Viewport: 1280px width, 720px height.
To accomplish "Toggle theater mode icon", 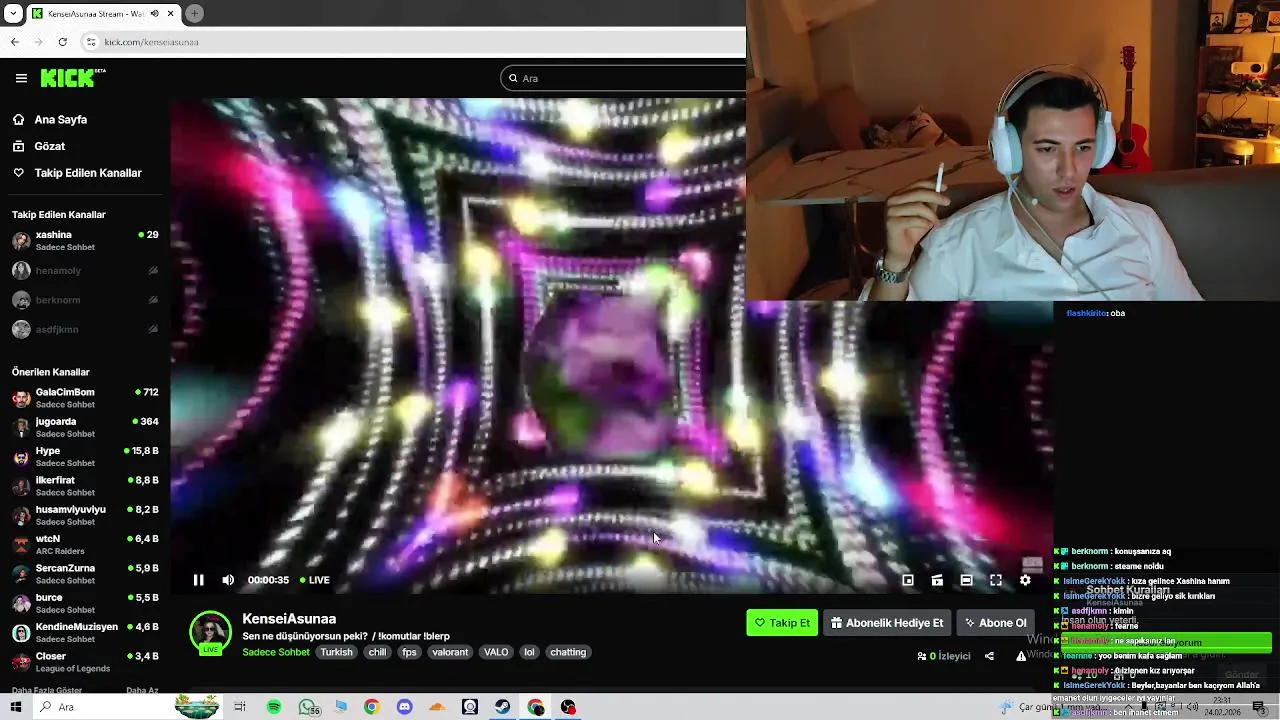I will pos(966,580).
